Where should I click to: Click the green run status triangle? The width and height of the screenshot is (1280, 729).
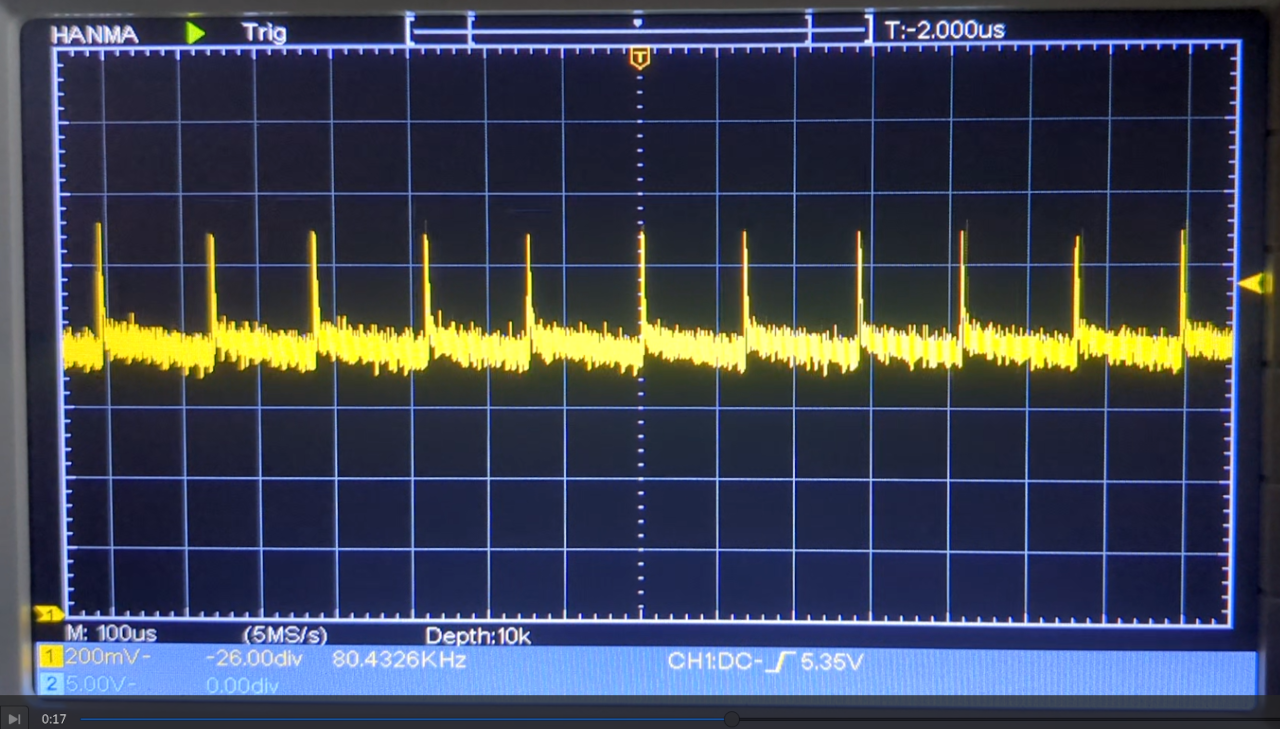point(195,32)
